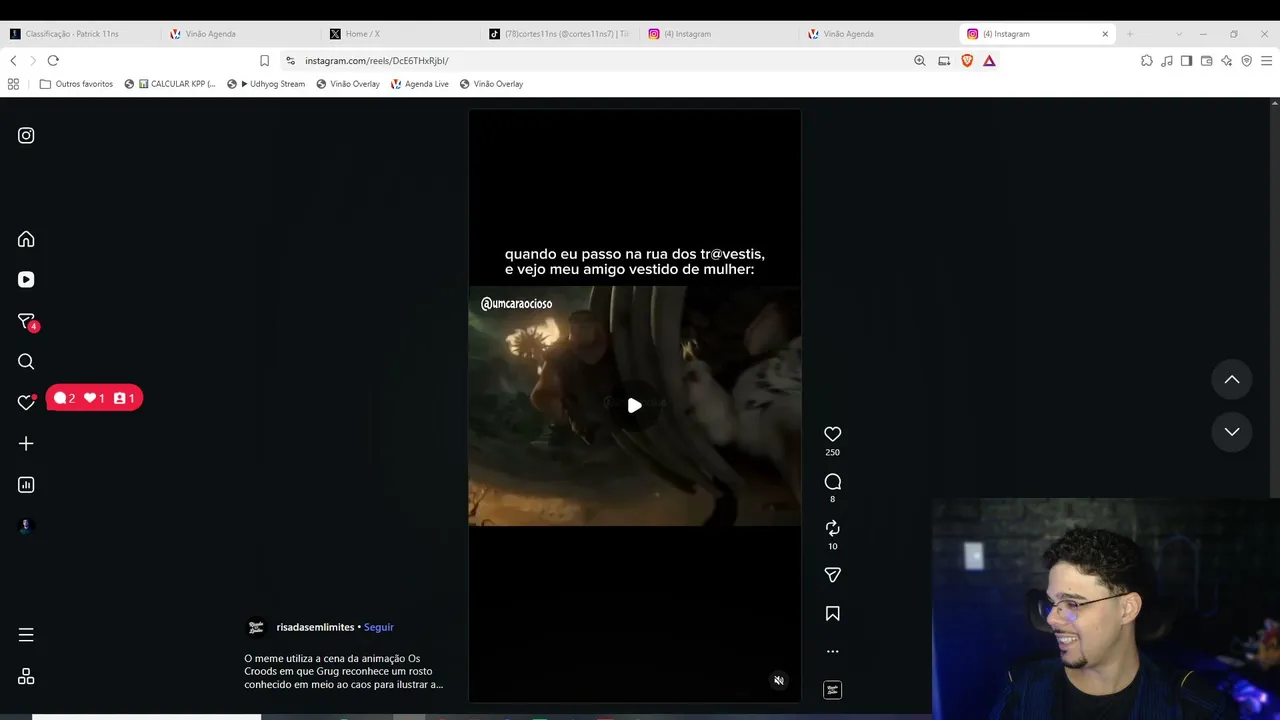Image resolution: width=1280 pixels, height=720 pixels.
Task: Switch to the first Vinão Agenda tab
Action: click(240, 34)
